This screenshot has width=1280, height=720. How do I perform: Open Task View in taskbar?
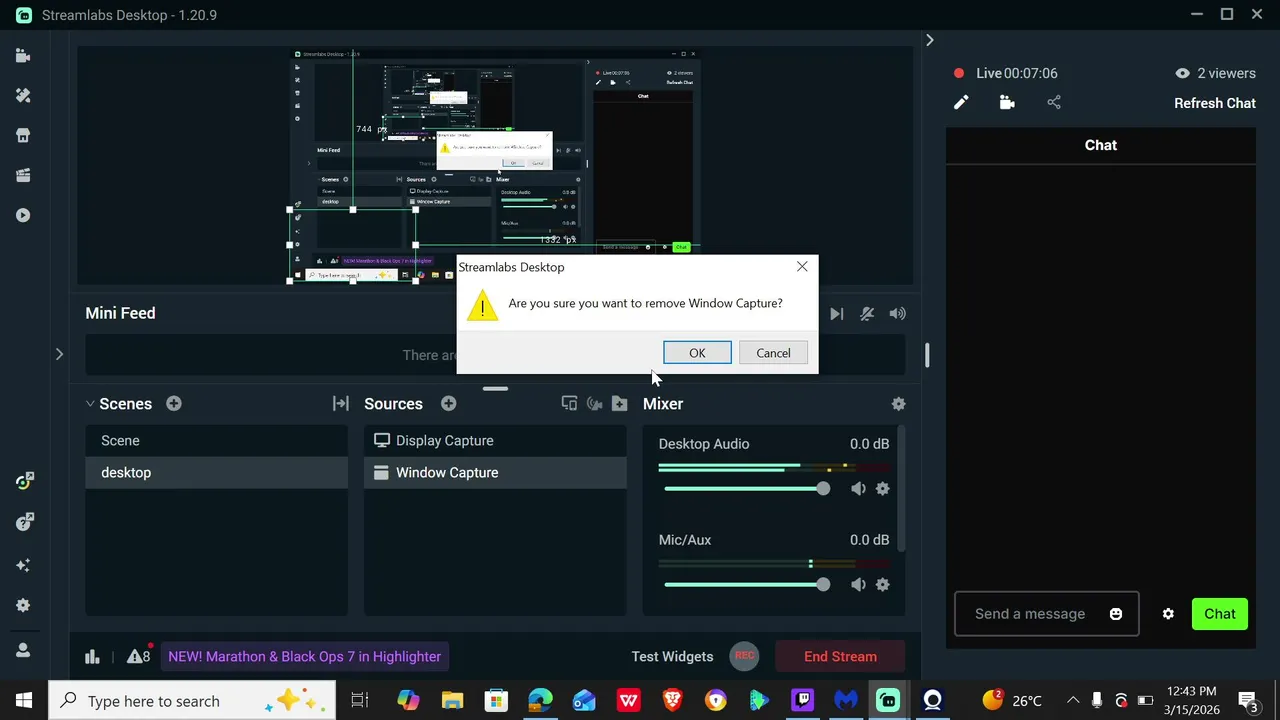click(360, 701)
